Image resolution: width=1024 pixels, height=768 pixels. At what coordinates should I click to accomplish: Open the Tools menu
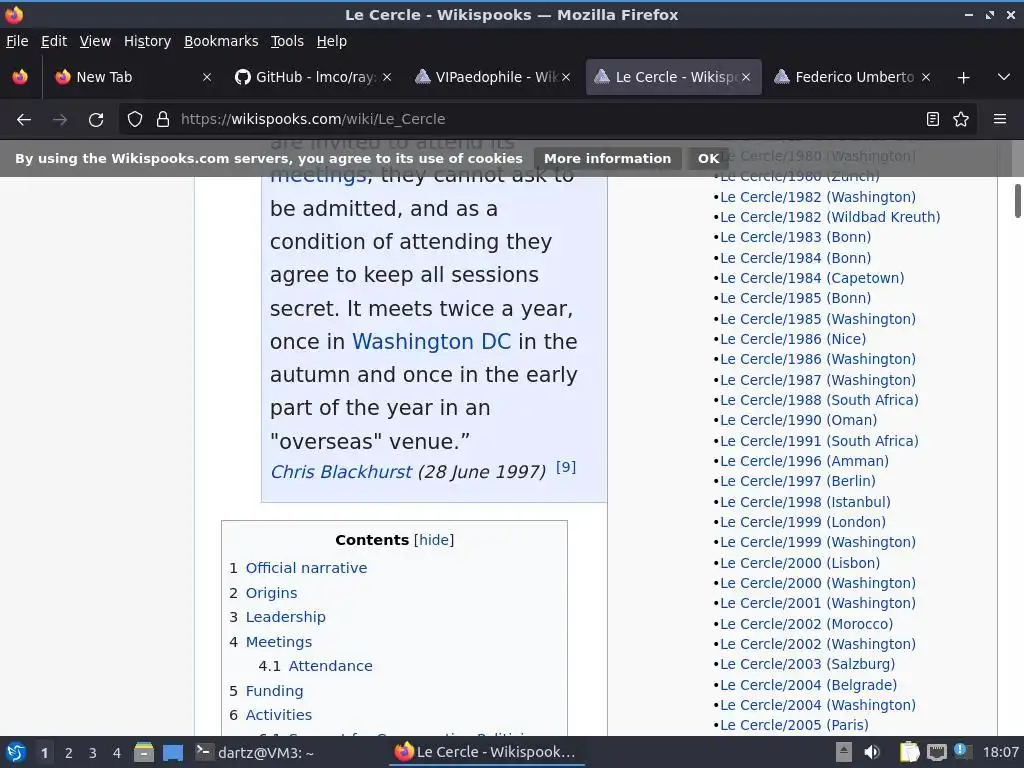click(287, 41)
